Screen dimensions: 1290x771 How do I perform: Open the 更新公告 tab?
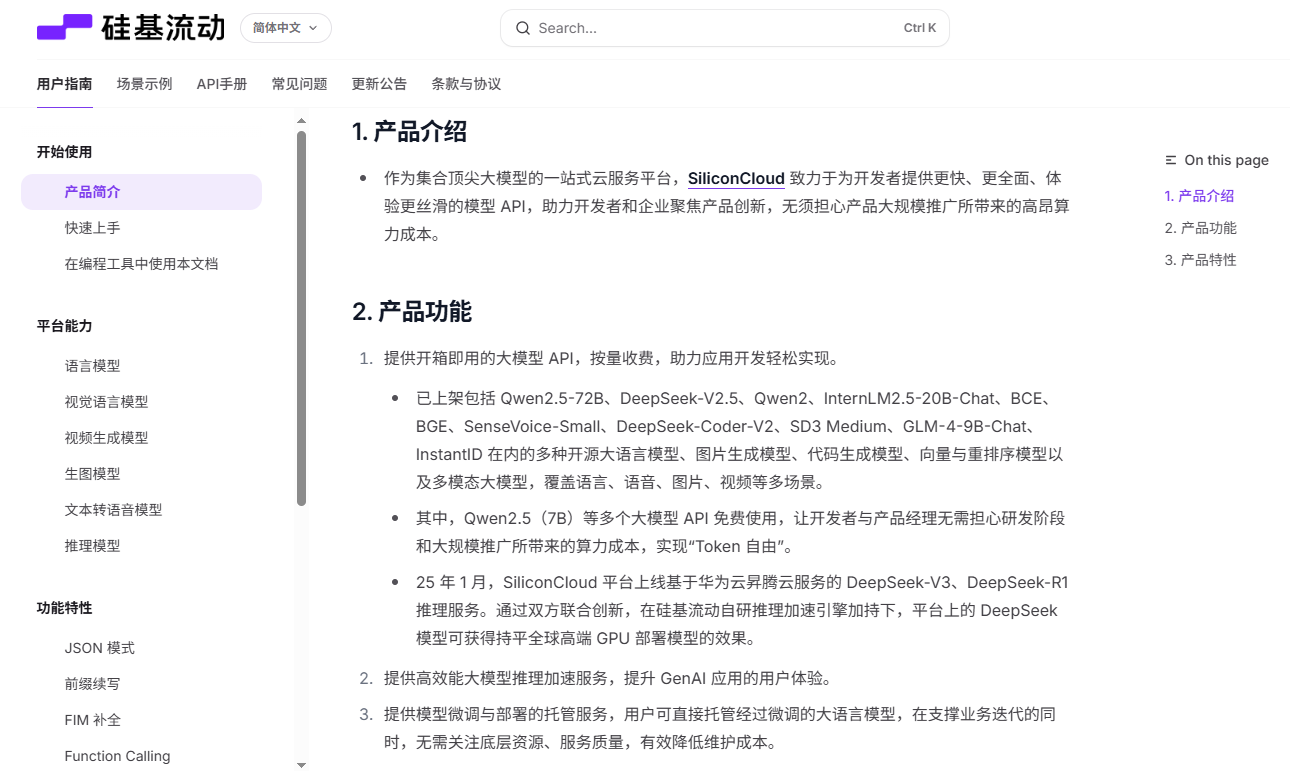379,84
